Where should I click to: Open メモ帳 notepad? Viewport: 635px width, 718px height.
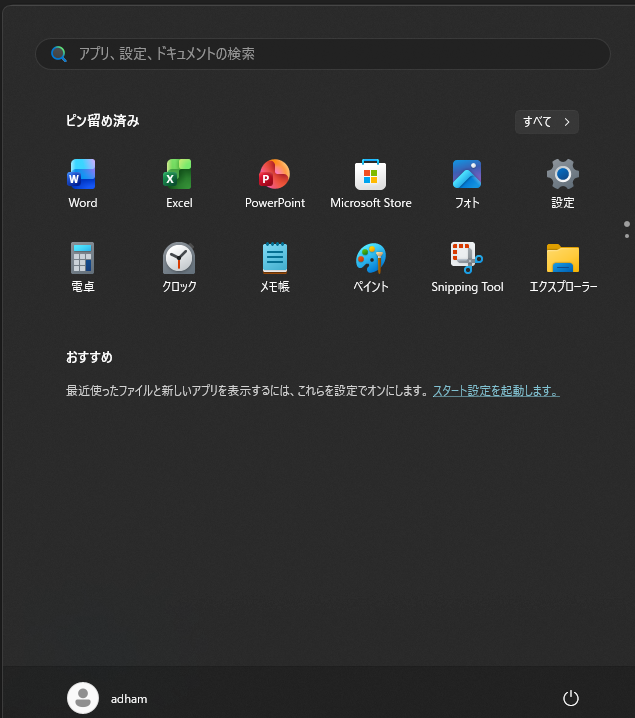click(275, 267)
